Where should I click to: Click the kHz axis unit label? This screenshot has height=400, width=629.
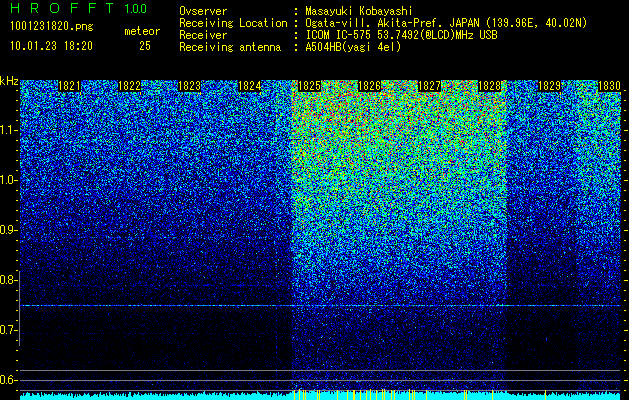coord(9,81)
